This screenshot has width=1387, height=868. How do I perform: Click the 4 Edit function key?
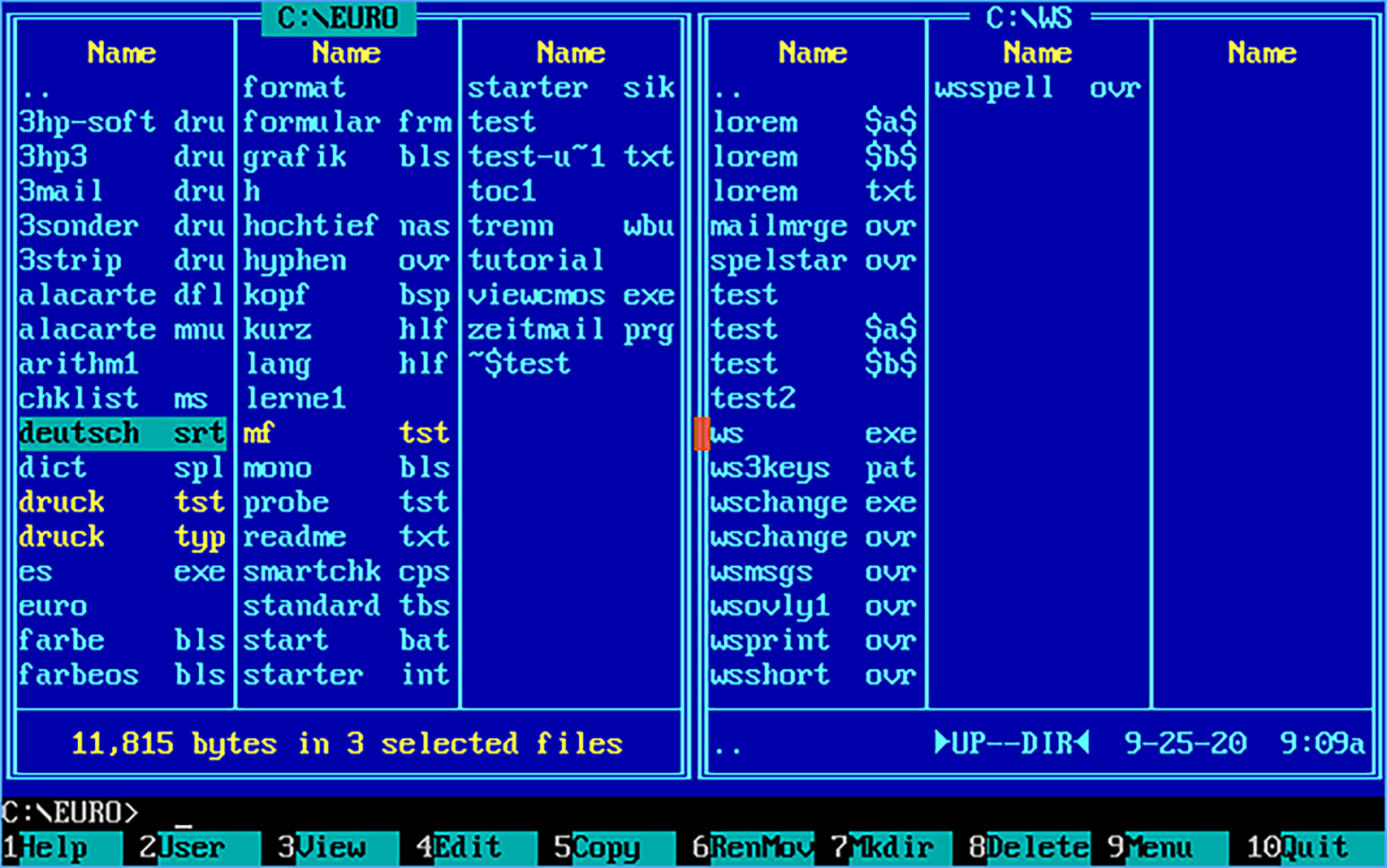(x=467, y=848)
